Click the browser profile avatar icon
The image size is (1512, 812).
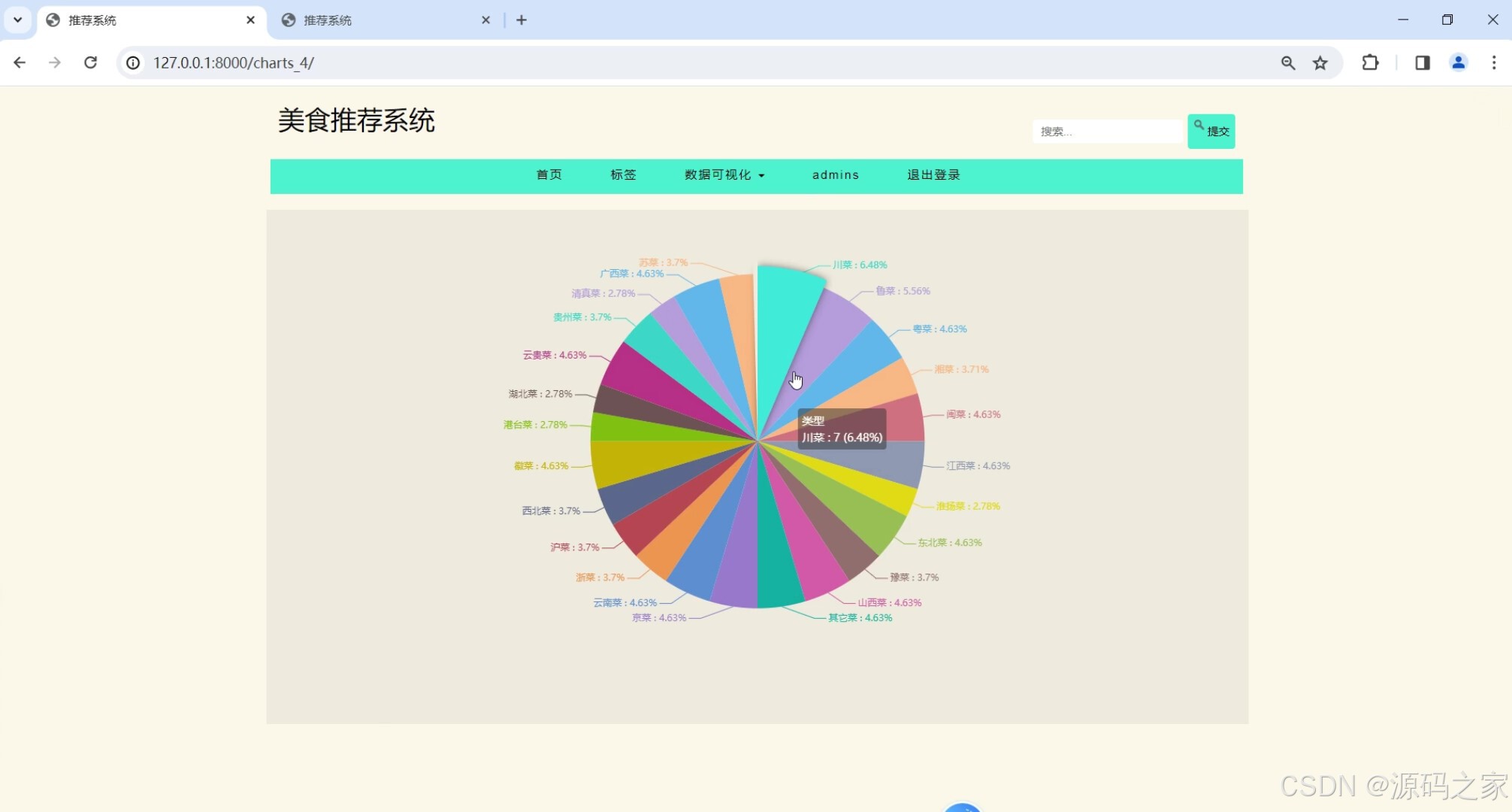click(1458, 62)
